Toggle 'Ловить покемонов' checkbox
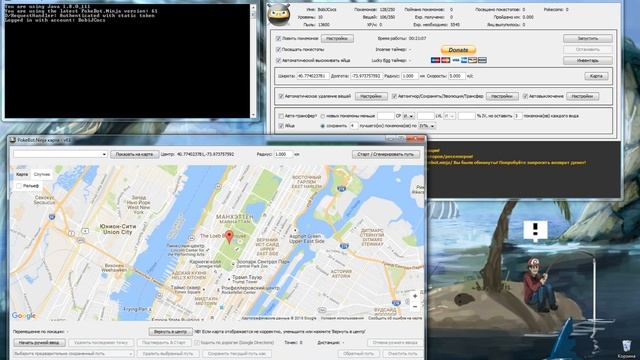Viewport: 640px width, 360px height. click(x=278, y=38)
